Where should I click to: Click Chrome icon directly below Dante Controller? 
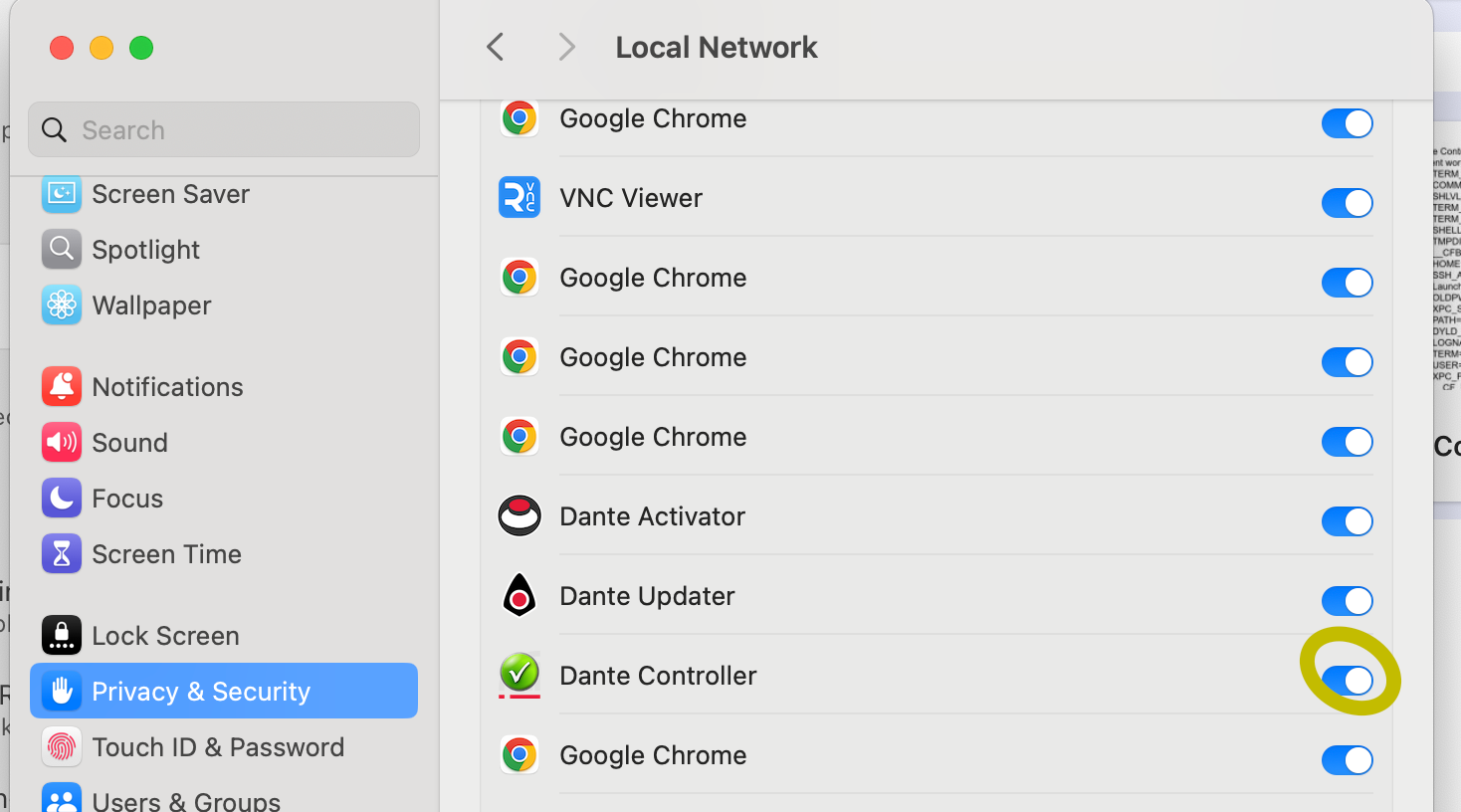click(520, 754)
